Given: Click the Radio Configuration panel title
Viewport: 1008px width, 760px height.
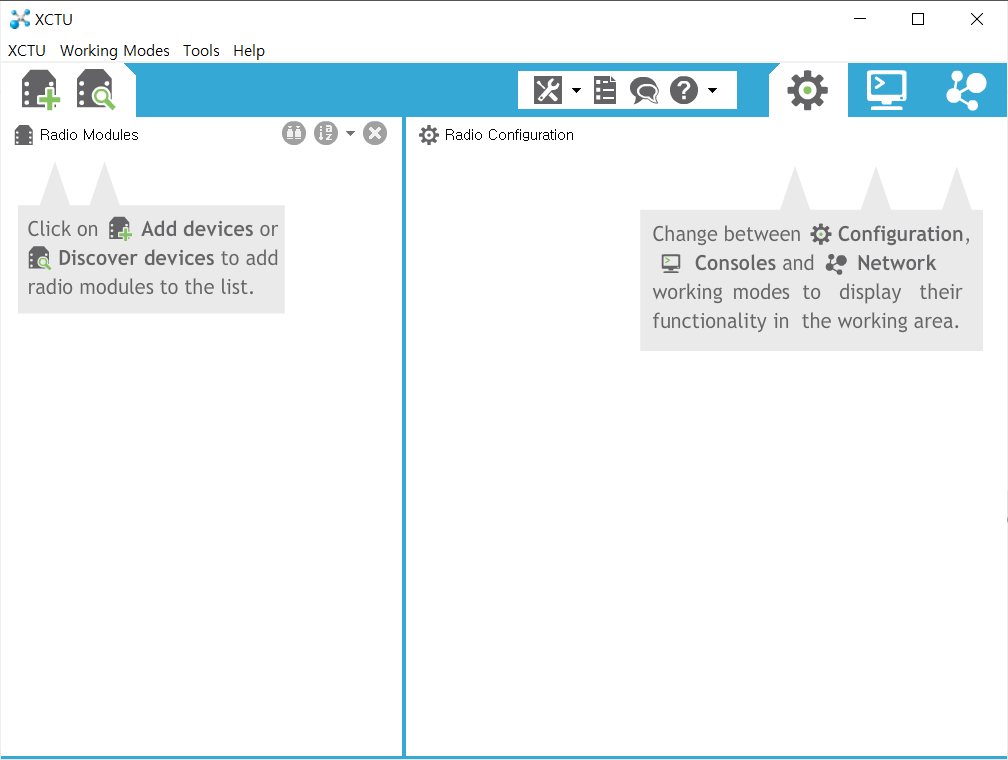Looking at the screenshot, I should 509,135.
